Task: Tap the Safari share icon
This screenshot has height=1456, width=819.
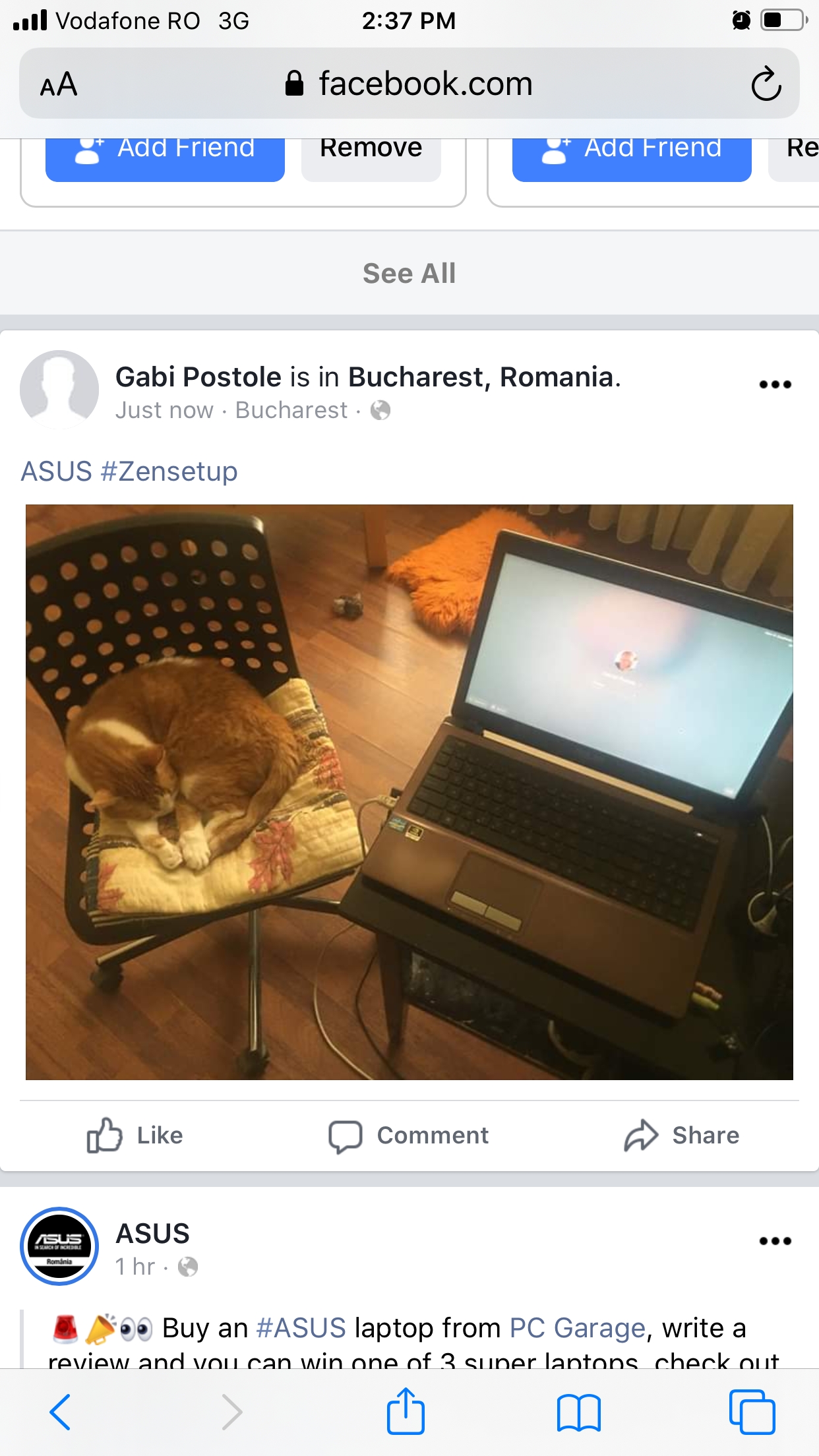Action: click(406, 1410)
